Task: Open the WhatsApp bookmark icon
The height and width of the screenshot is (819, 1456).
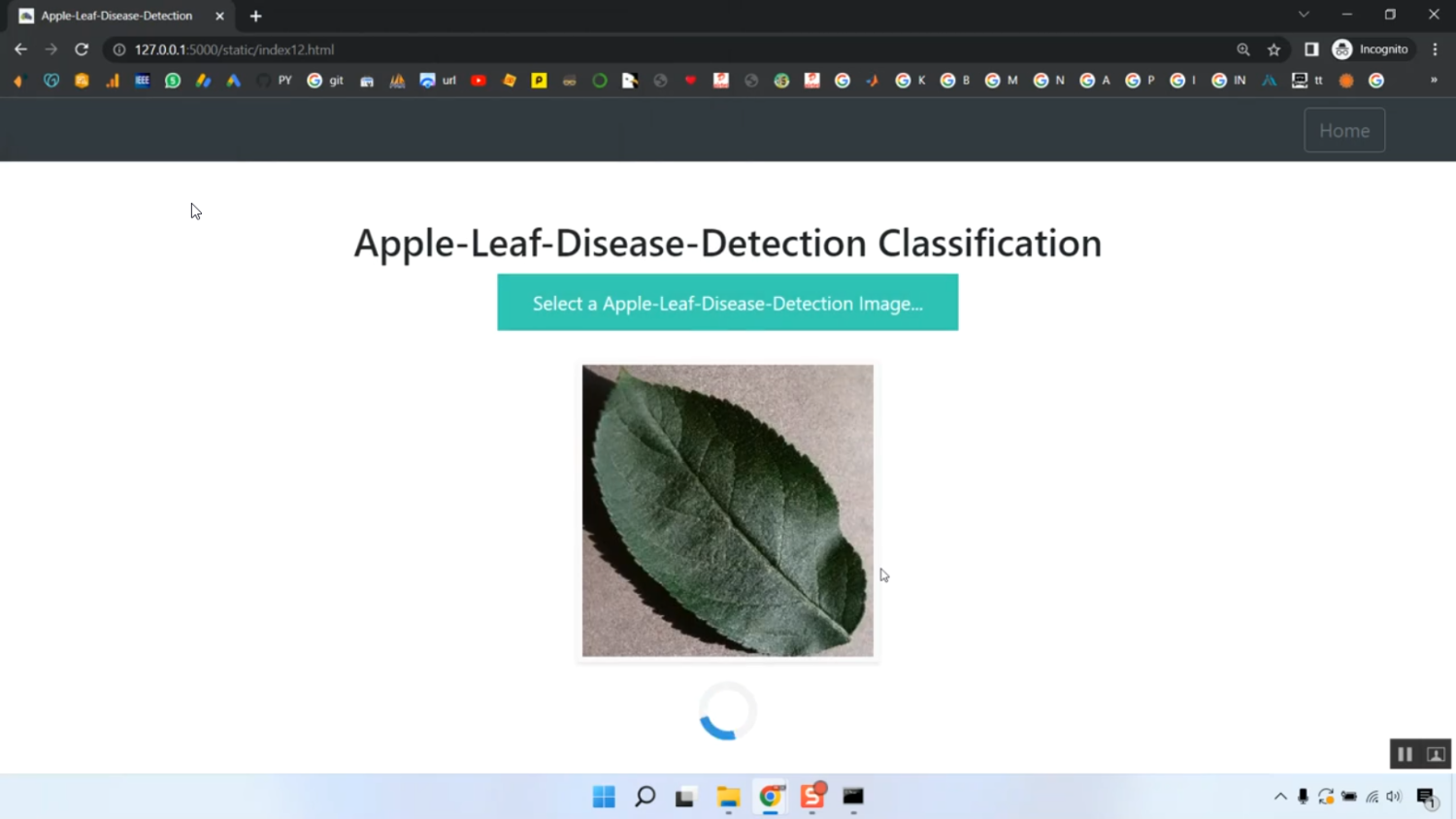Action: pyautogui.click(x=172, y=81)
